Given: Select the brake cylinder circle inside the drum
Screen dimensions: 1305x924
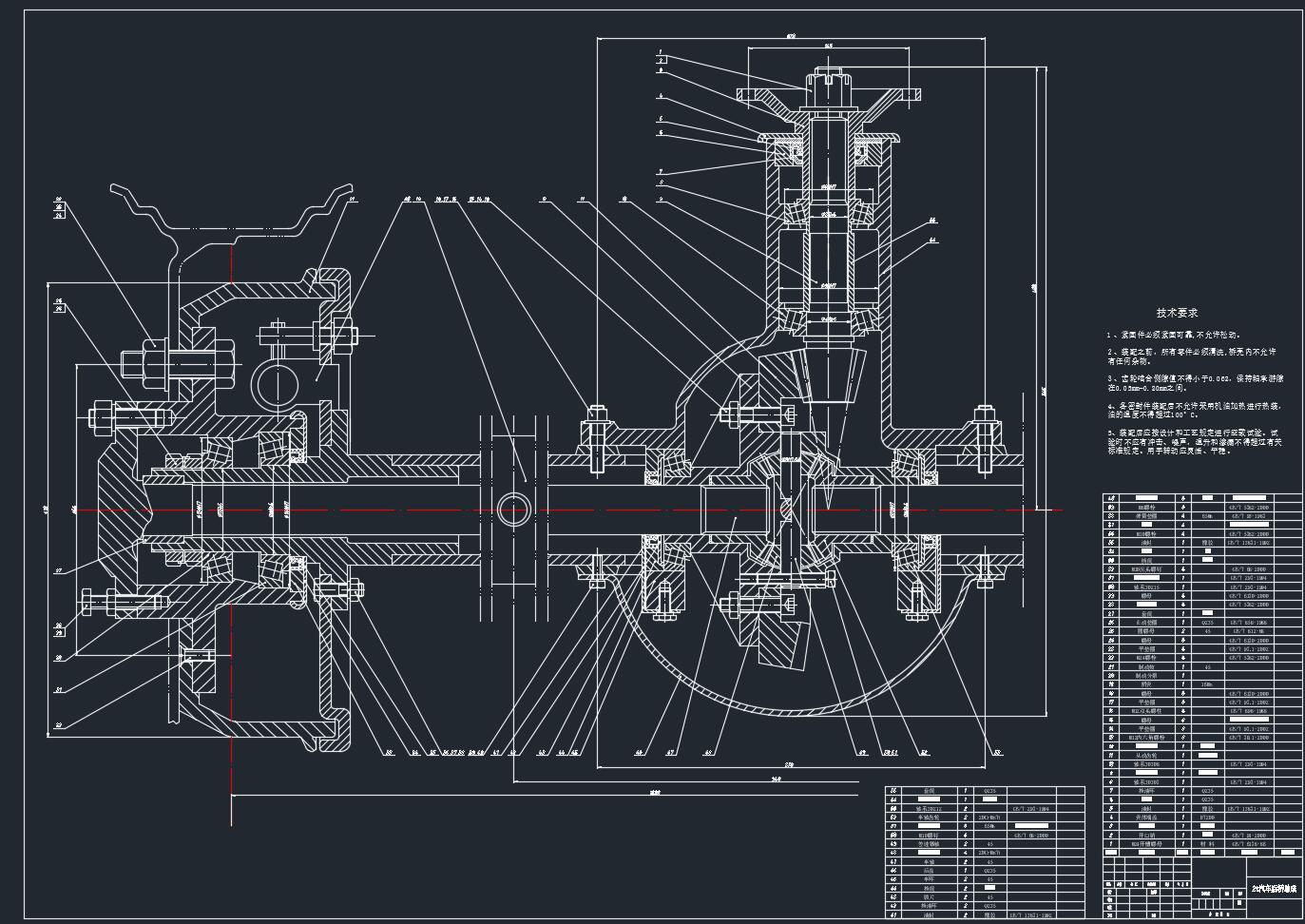Looking at the screenshot, I should 275,383.
